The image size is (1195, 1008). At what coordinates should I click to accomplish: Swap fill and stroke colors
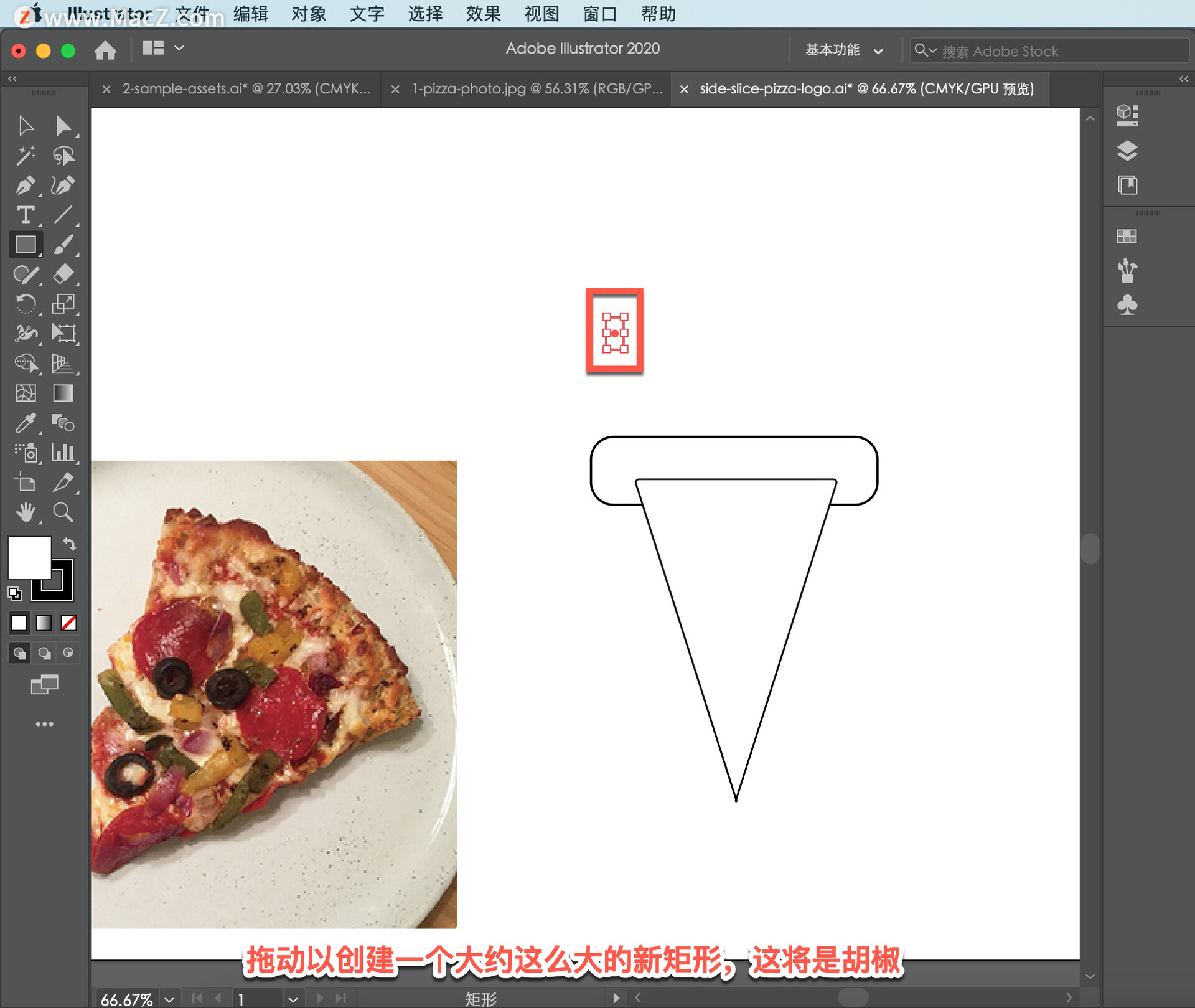point(70,544)
